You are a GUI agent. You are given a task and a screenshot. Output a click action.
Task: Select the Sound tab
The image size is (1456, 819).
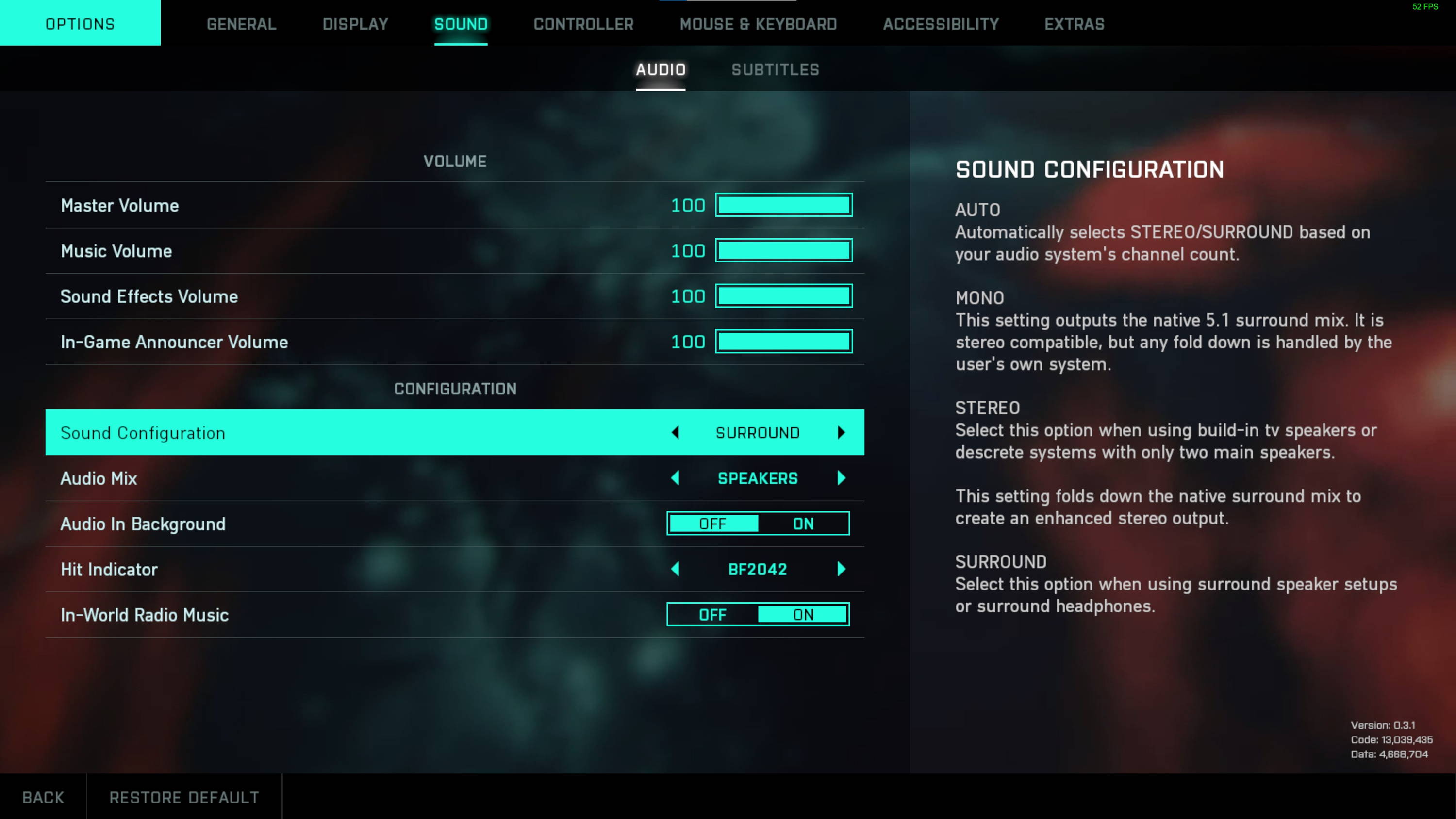tap(461, 24)
